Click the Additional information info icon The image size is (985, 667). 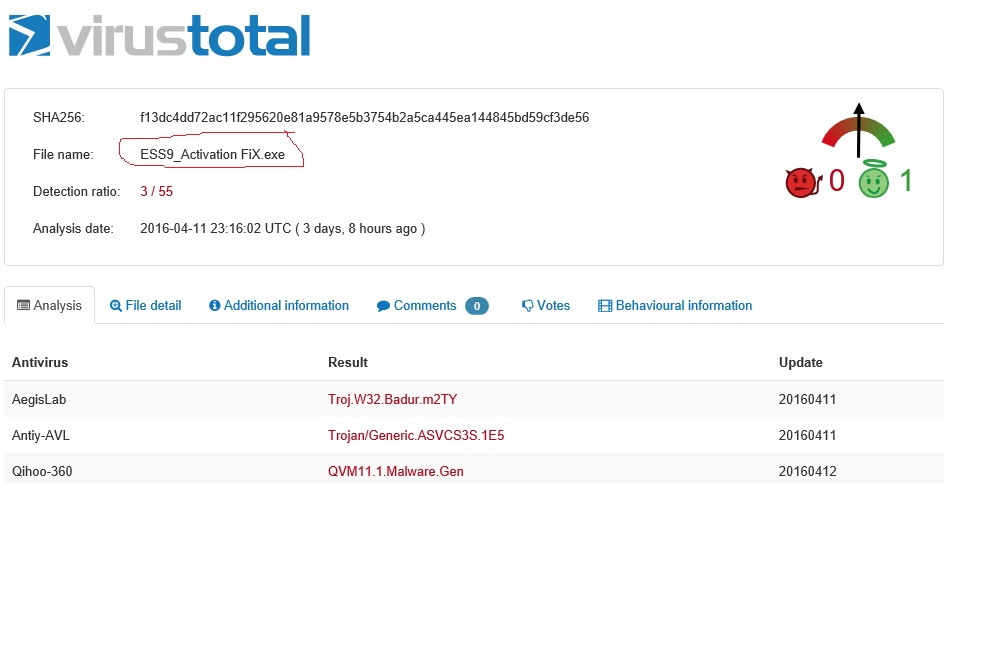pyautogui.click(x=215, y=306)
